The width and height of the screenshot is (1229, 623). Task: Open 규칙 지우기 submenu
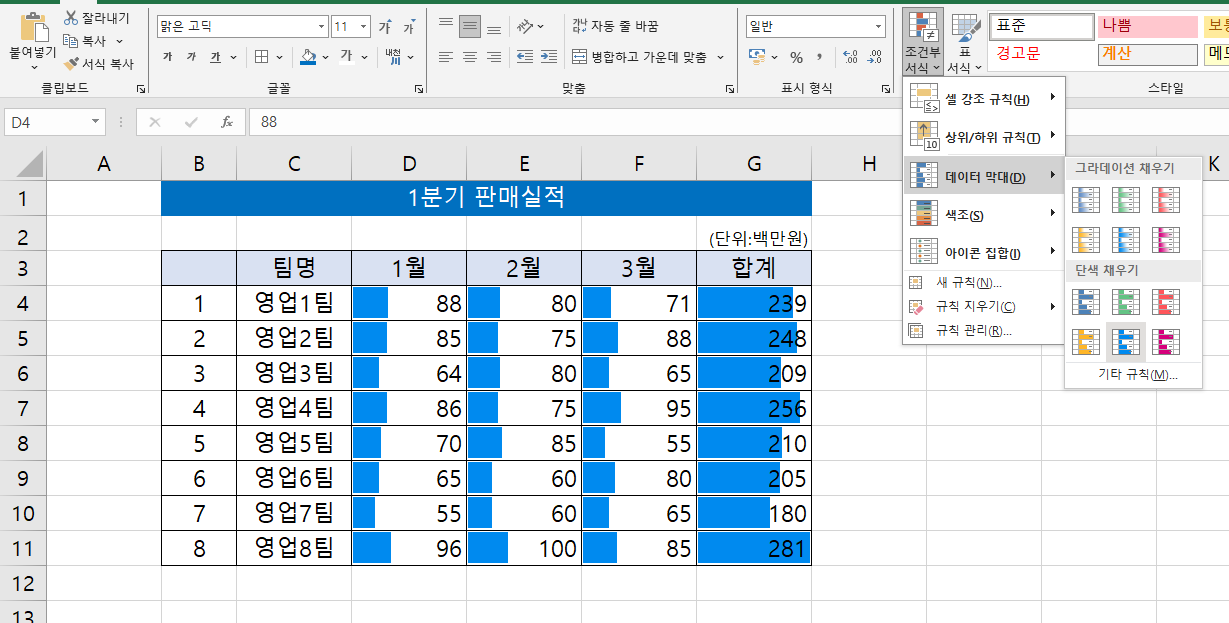click(984, 306)
